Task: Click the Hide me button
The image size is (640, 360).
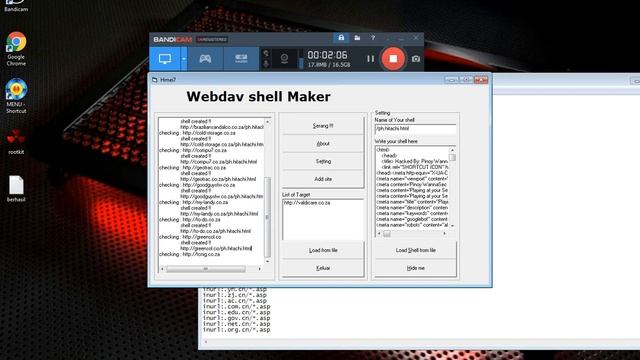Action: click(416, 268)
